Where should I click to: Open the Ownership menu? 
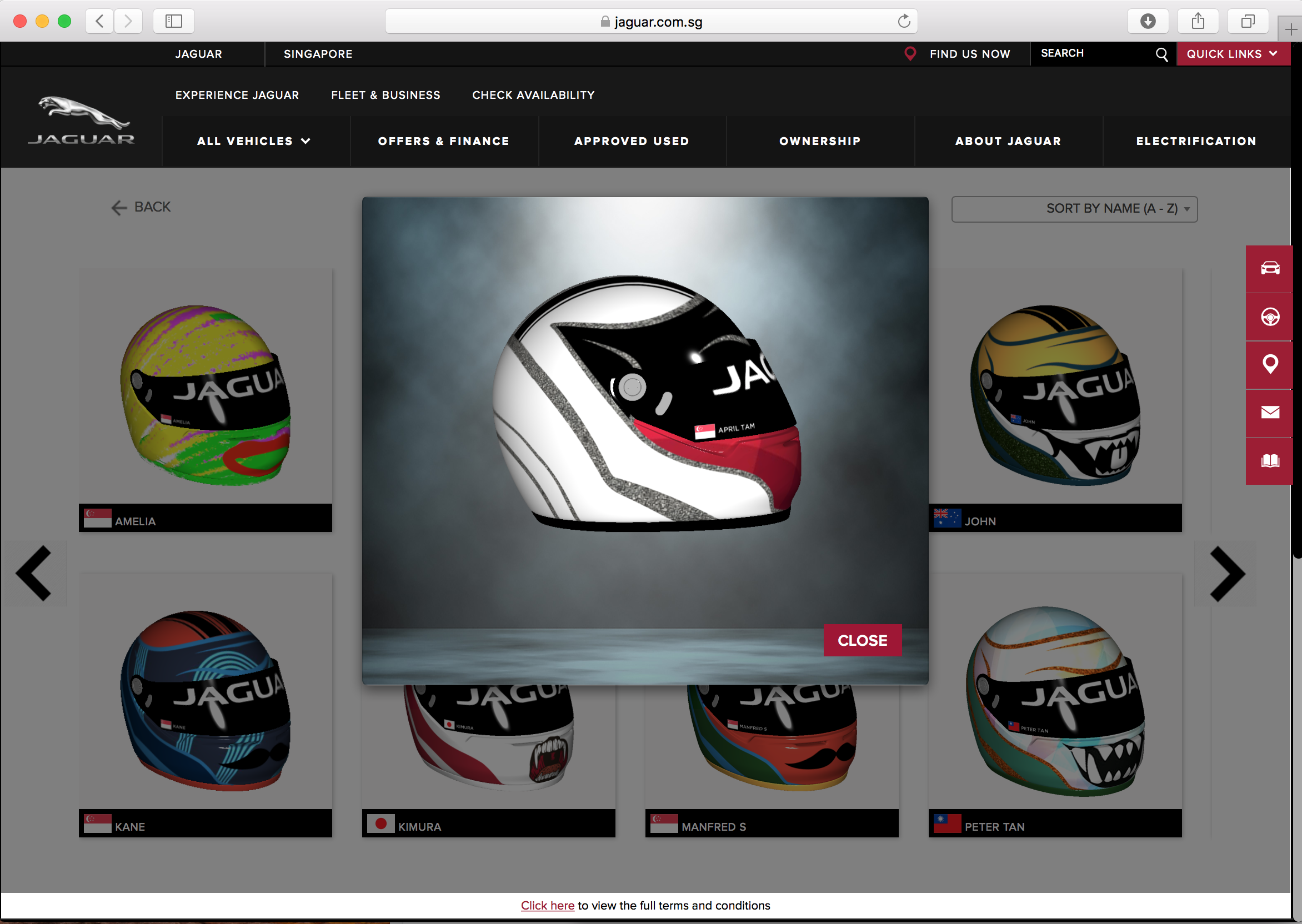820,141
